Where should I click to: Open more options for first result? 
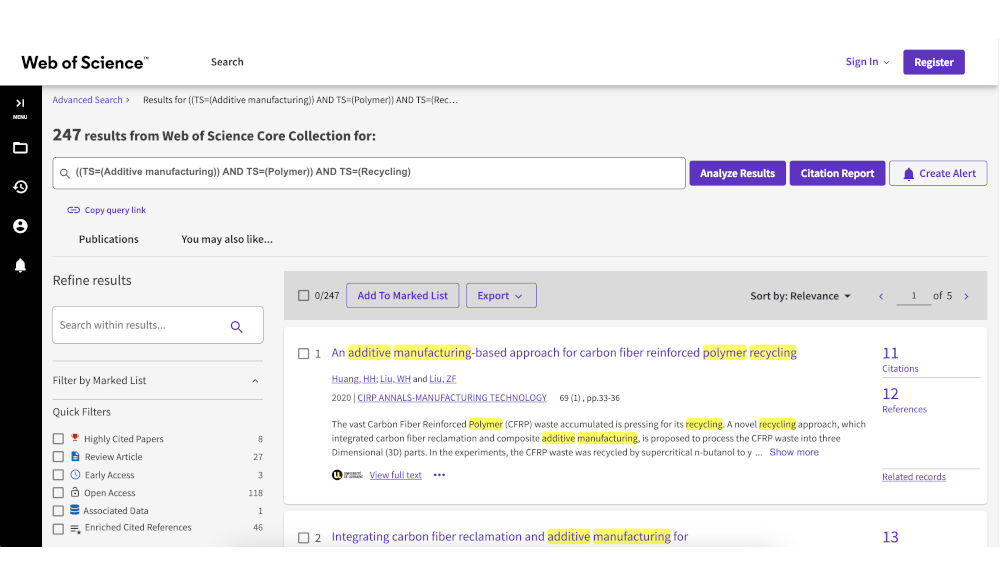click(439, 475)
